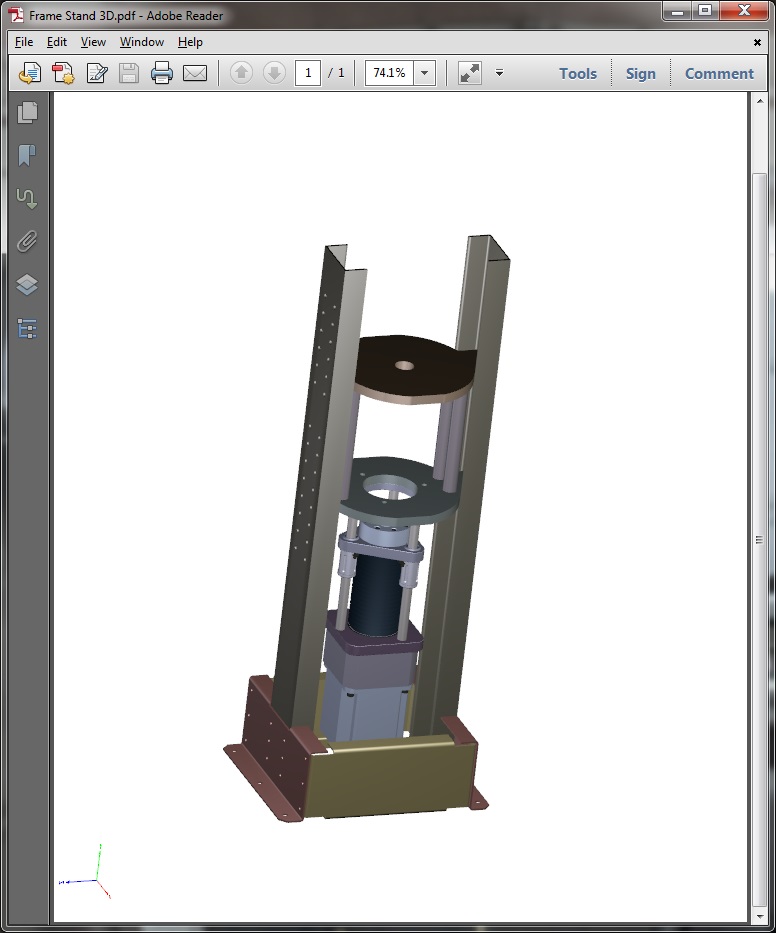Open the File menu

pyautogui.click(x=24, y=42)
